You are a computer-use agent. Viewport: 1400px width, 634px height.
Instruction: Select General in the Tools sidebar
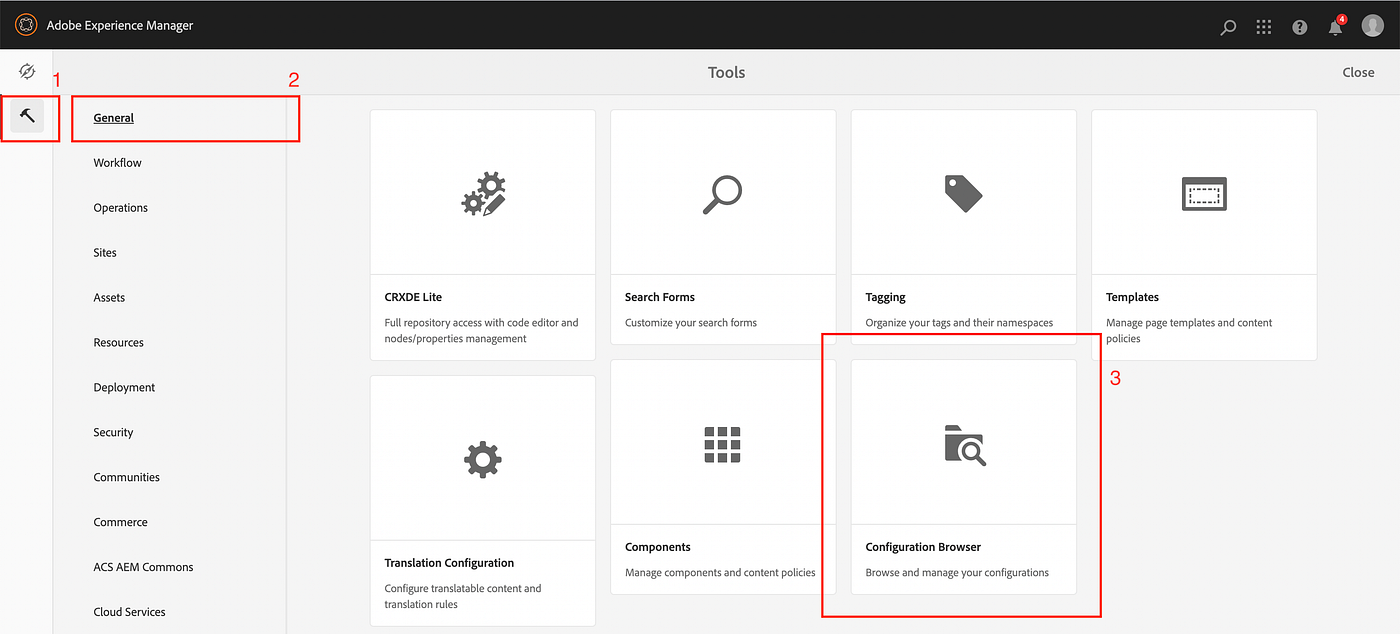(113, 117)
